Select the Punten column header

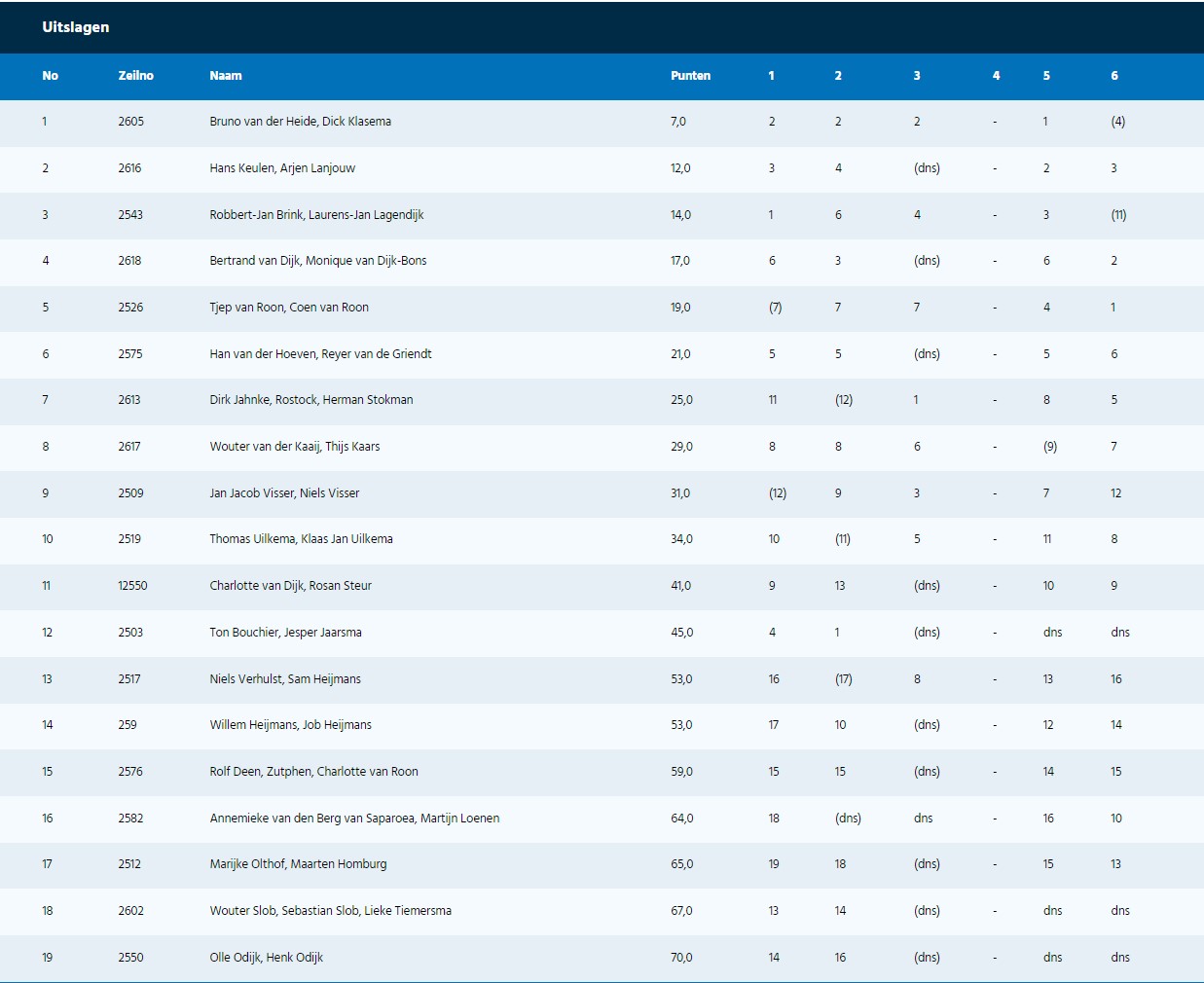(x=690, y=76)
